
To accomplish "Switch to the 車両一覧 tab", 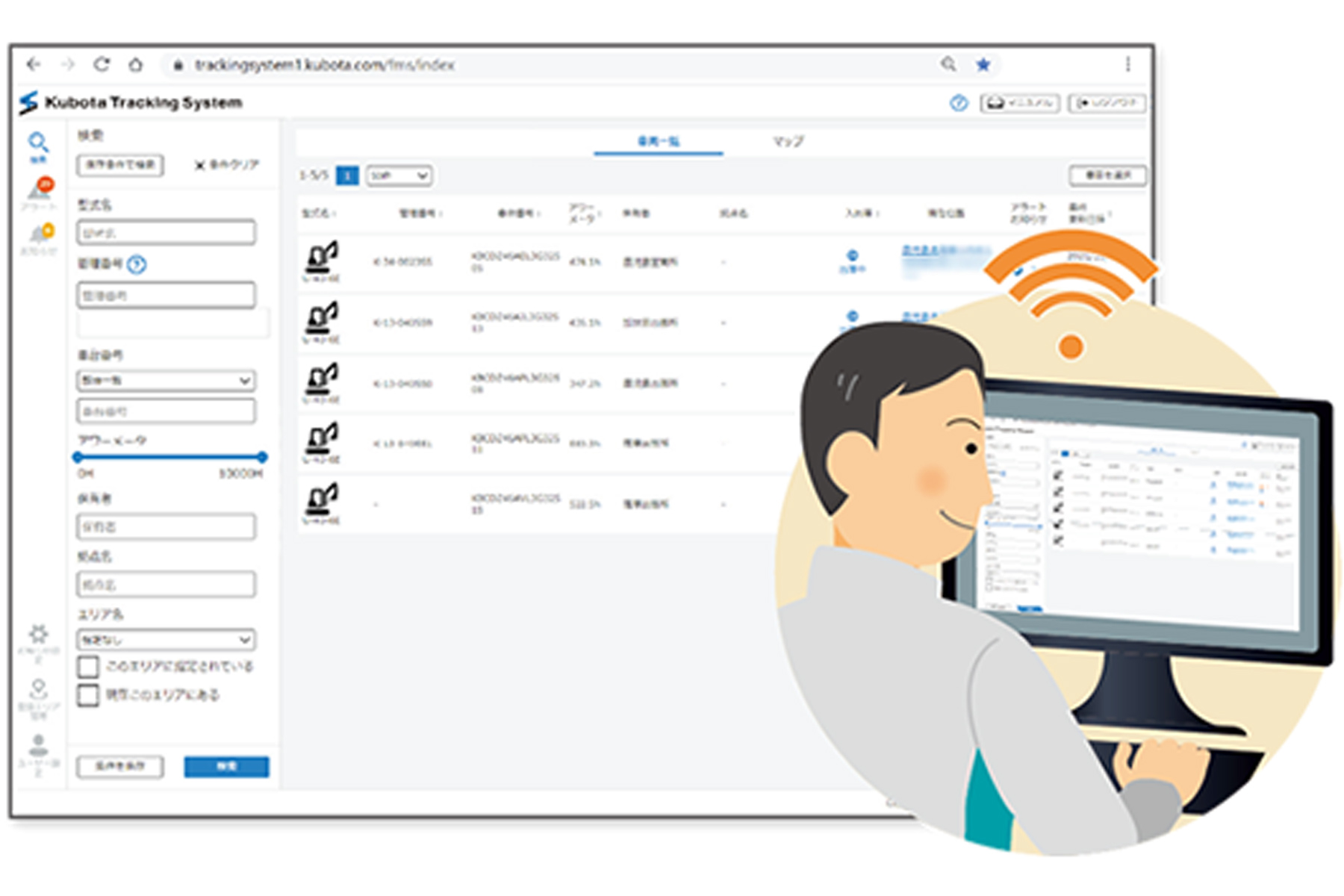I will pyautogui.click(x=659, y=141).
